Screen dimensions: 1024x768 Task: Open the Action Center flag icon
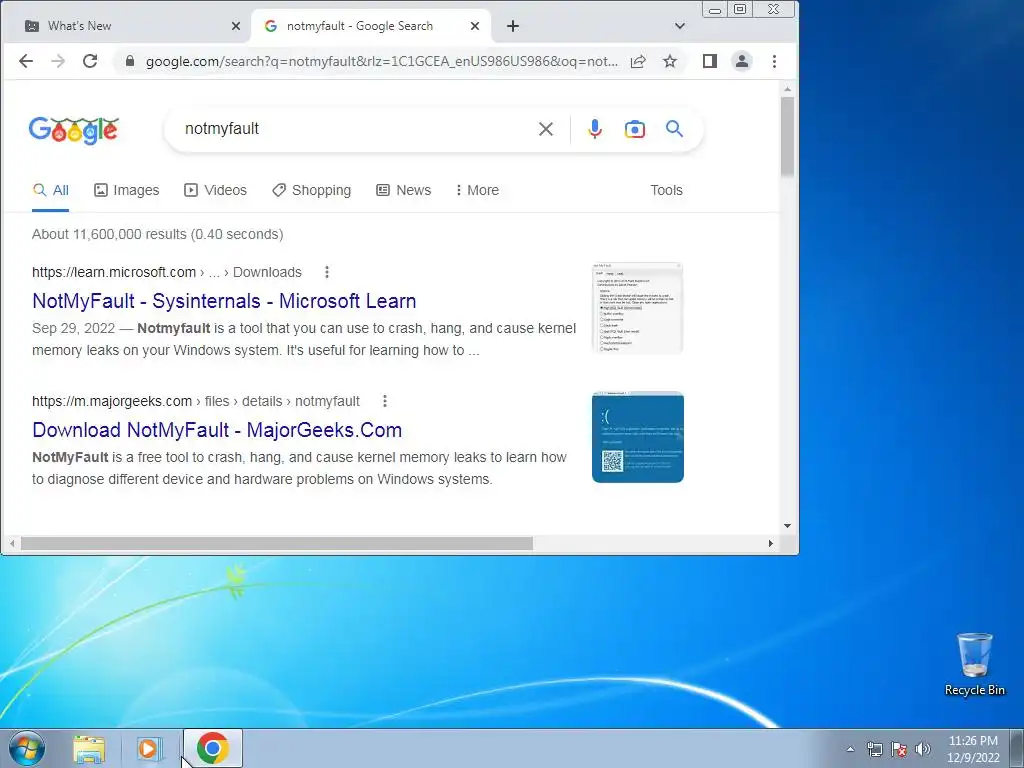pos(899,749)
